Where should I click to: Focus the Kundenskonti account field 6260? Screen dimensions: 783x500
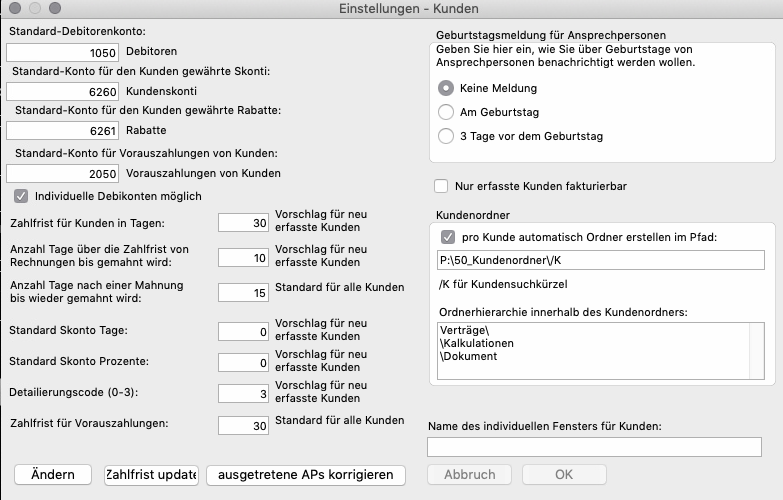click(x=63, y=91)
